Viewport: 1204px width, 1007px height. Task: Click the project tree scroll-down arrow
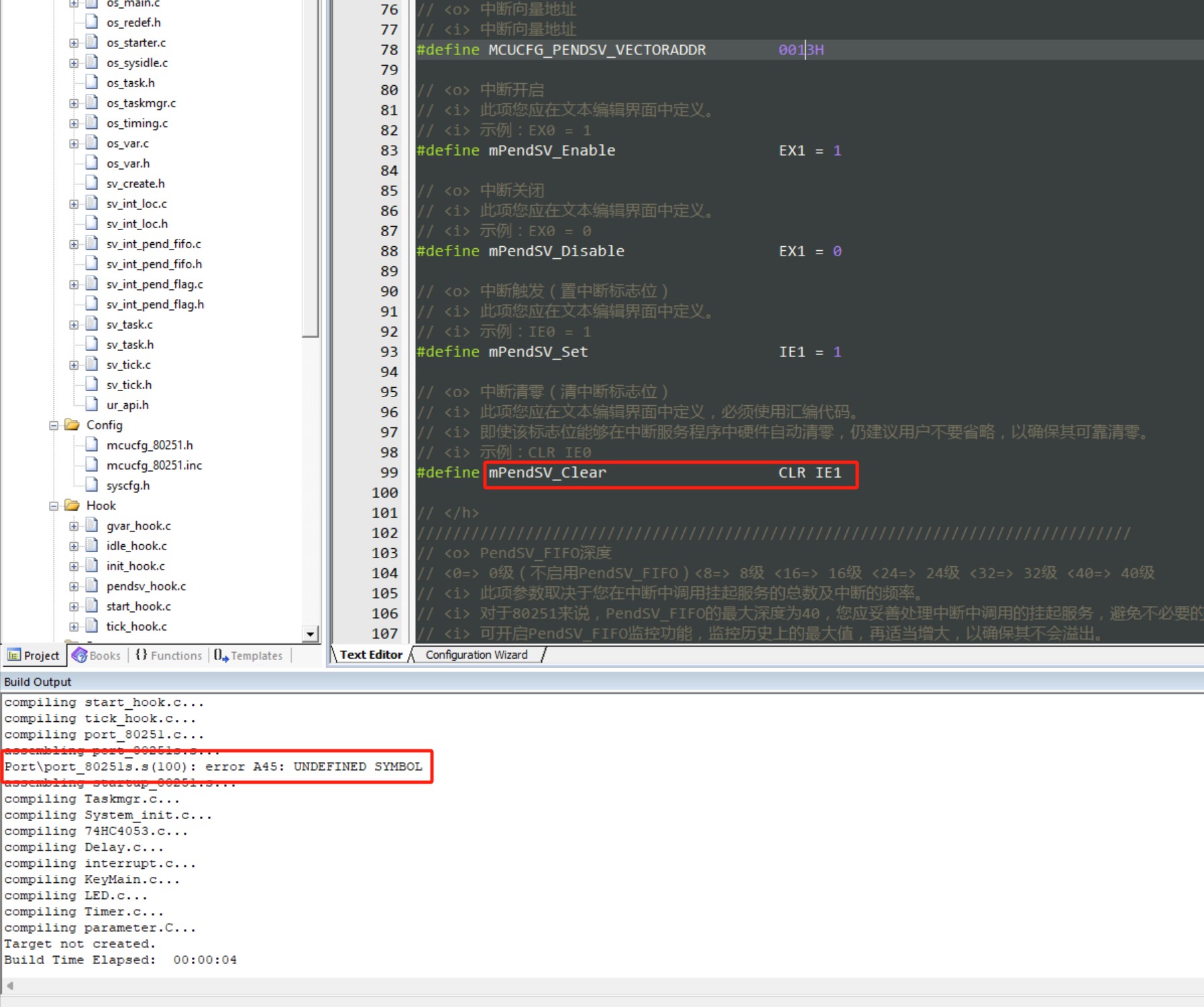point(310,633)
